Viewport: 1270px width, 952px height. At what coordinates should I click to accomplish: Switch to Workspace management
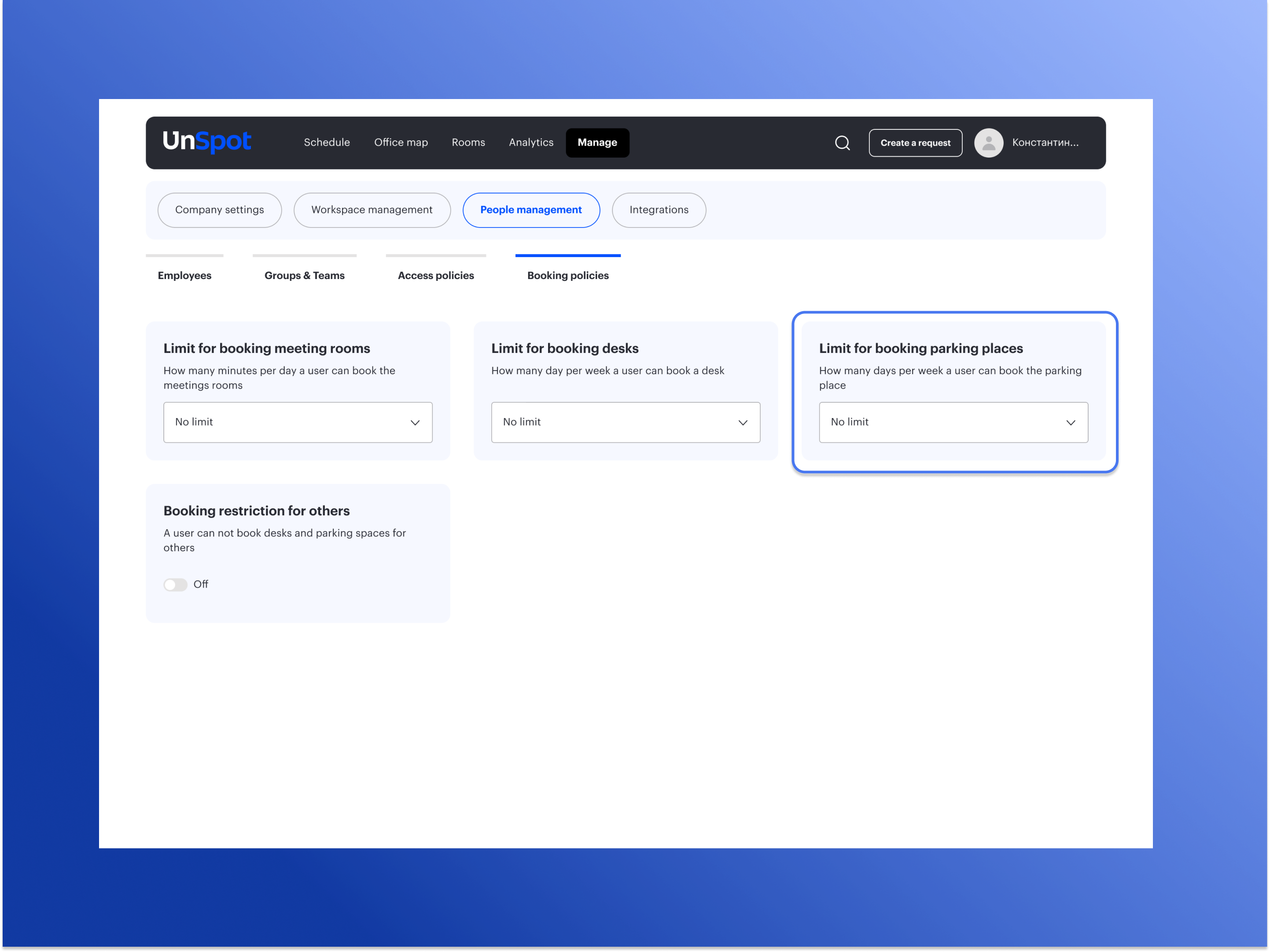(372, 210)
